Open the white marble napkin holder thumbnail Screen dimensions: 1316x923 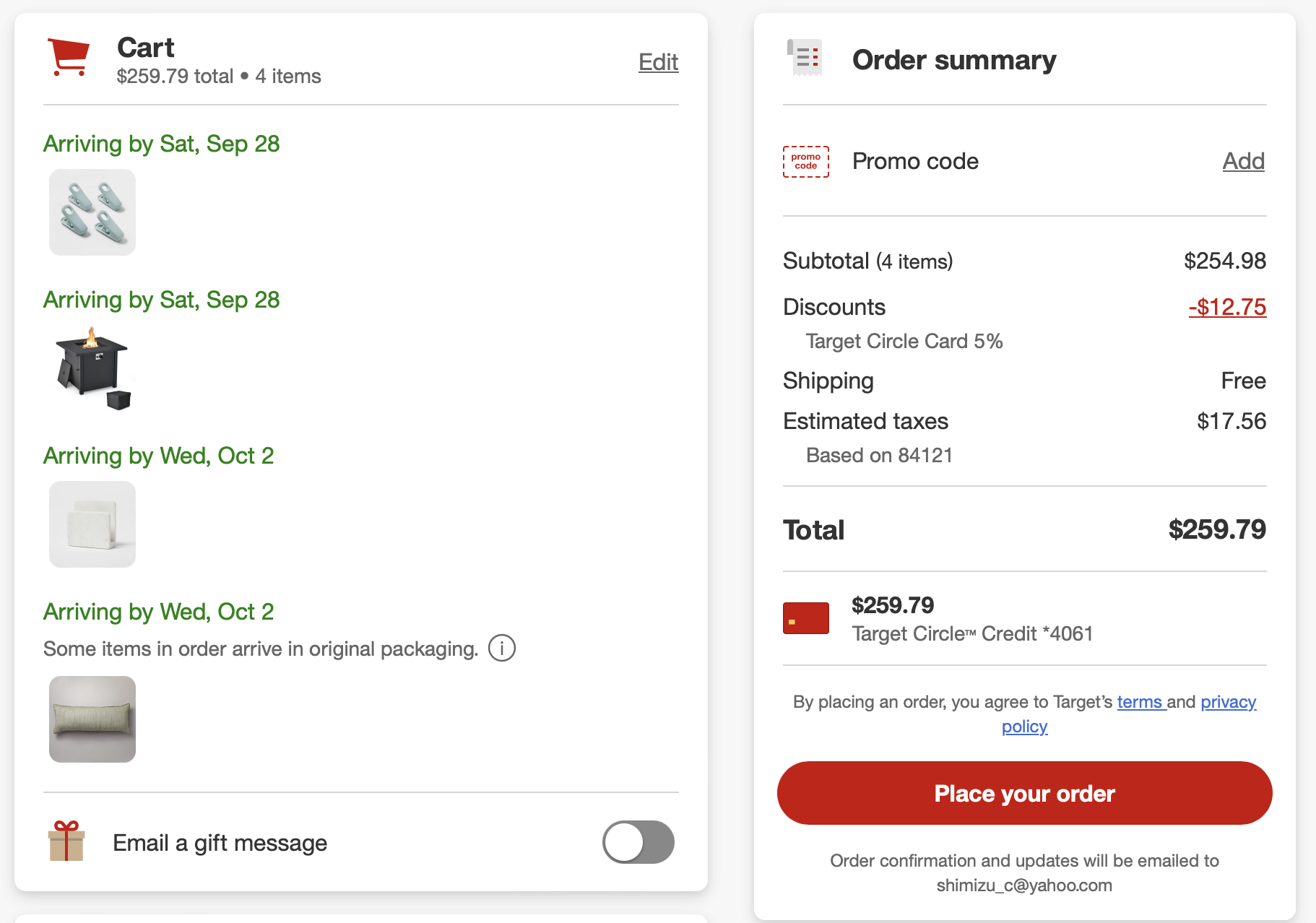click(92, 524)
